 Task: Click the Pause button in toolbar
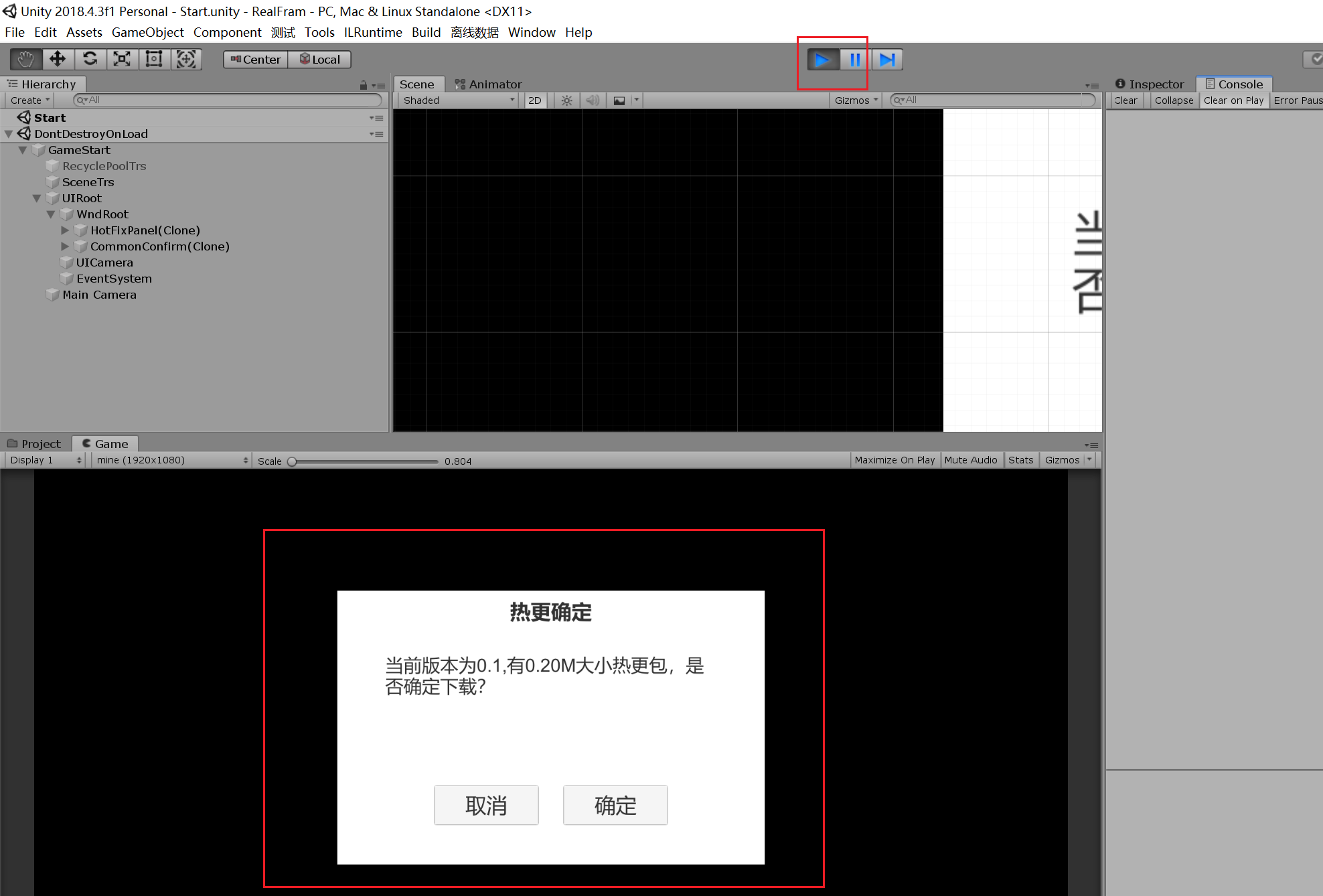(854, 60)
